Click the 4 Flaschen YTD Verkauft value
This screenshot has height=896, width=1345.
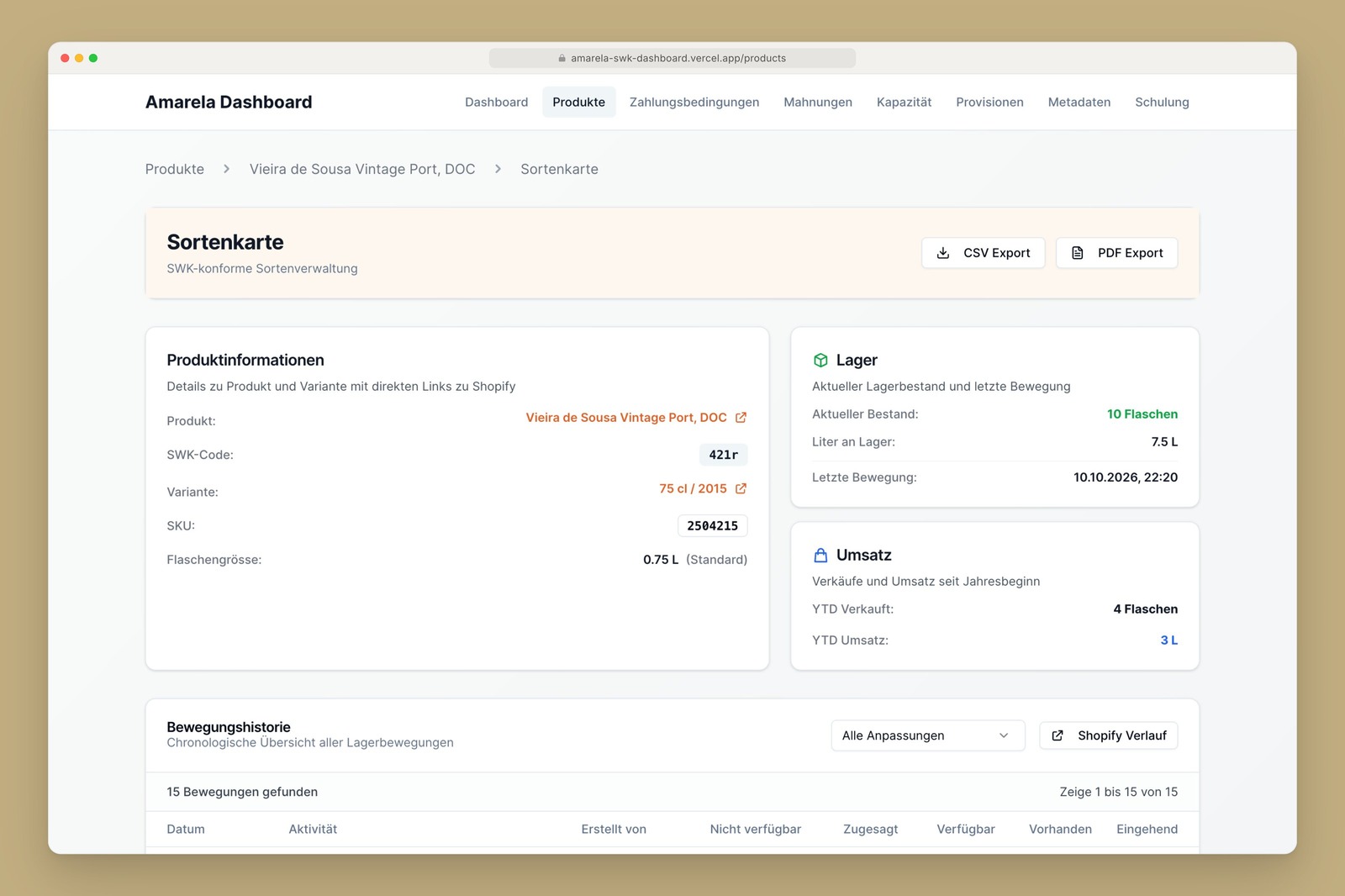[x=1145, y=609]
